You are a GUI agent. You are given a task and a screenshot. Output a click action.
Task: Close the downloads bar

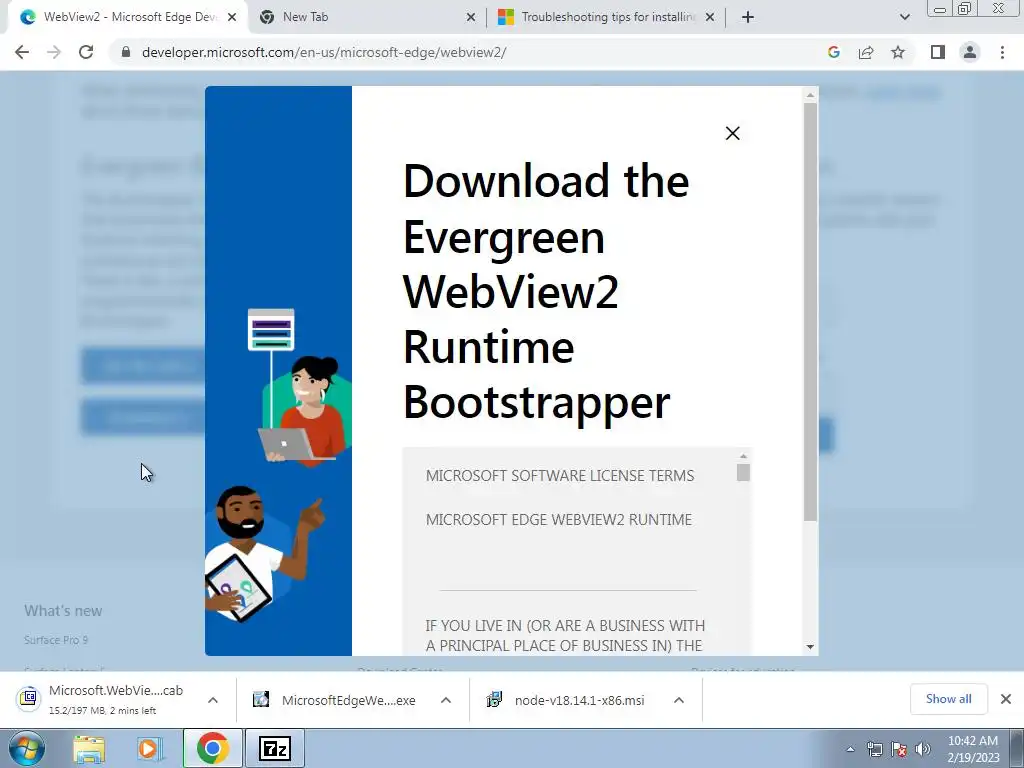pyautogui.click(x=1006, y=699)
